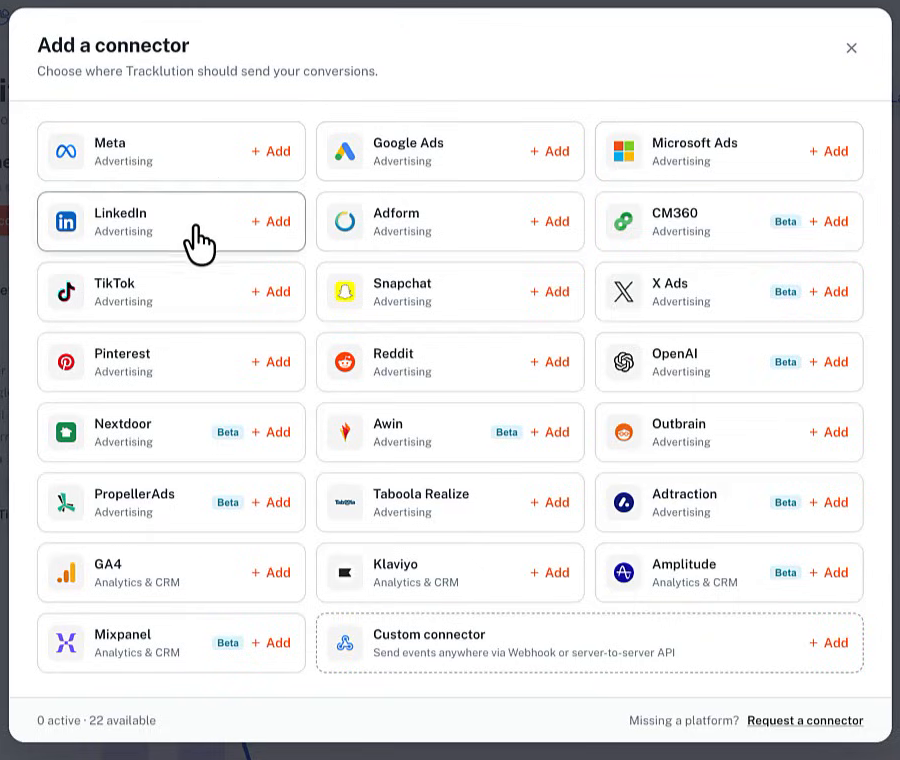Add the Outbrain connector
900x760 pixels.
[x=829, y=432]
